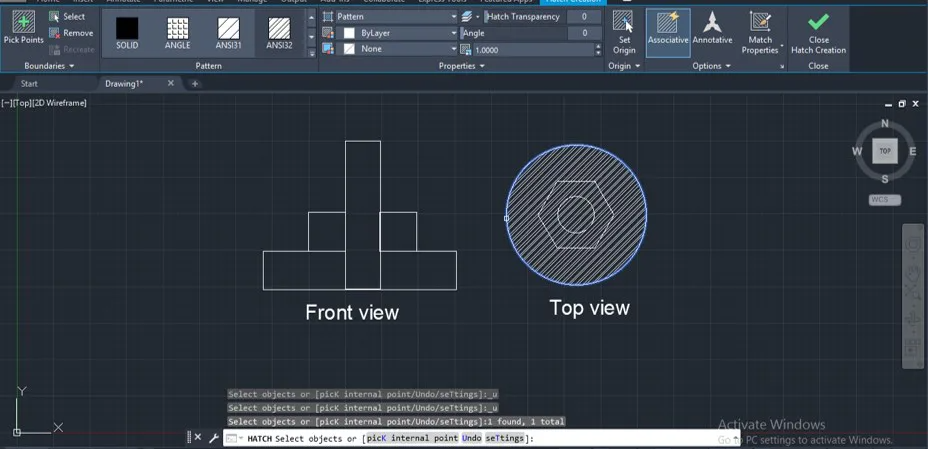Switch to the Start tab
This screenshot has width=928, height=449.
(x=29, y=83)
